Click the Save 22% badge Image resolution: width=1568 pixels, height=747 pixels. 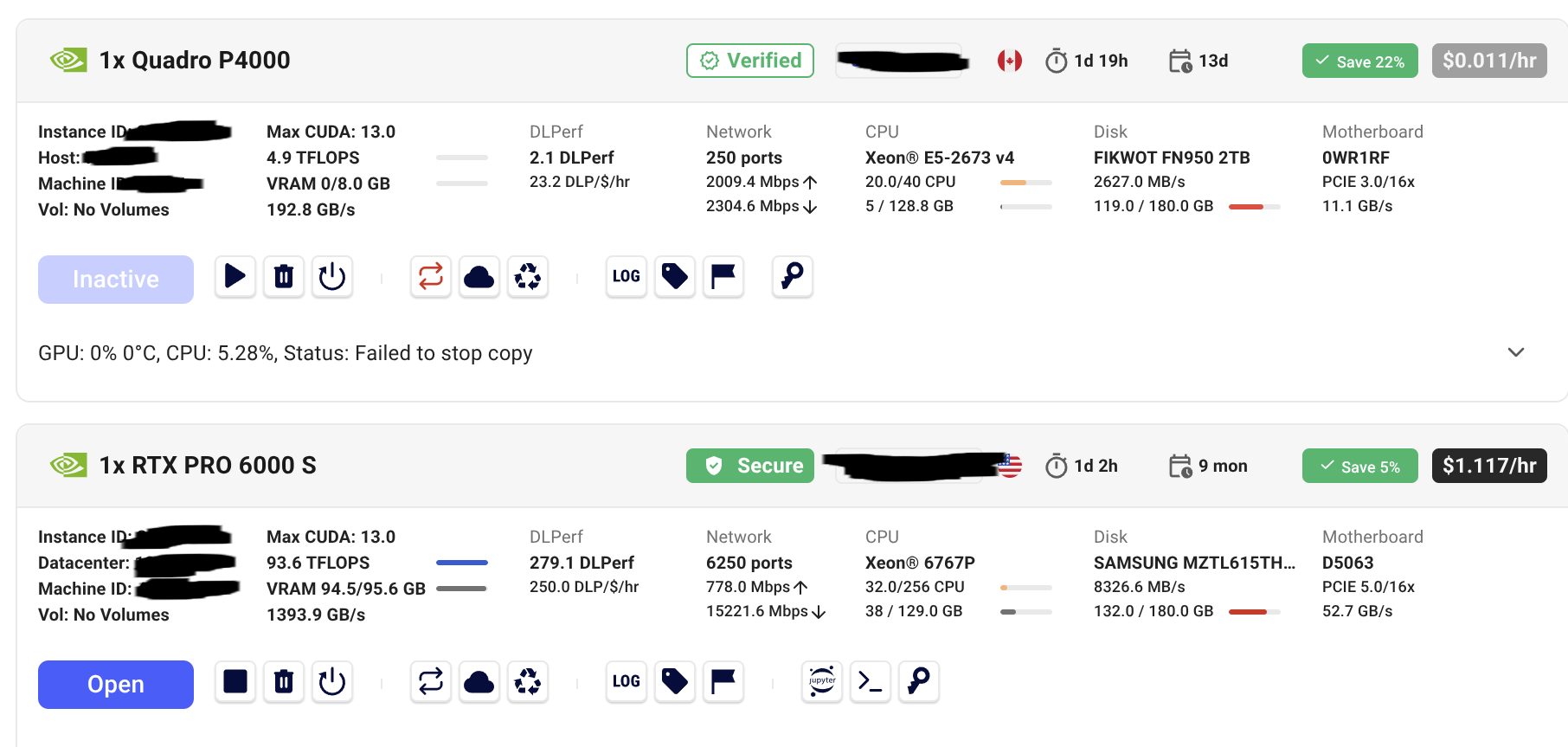click(1359, 61)
